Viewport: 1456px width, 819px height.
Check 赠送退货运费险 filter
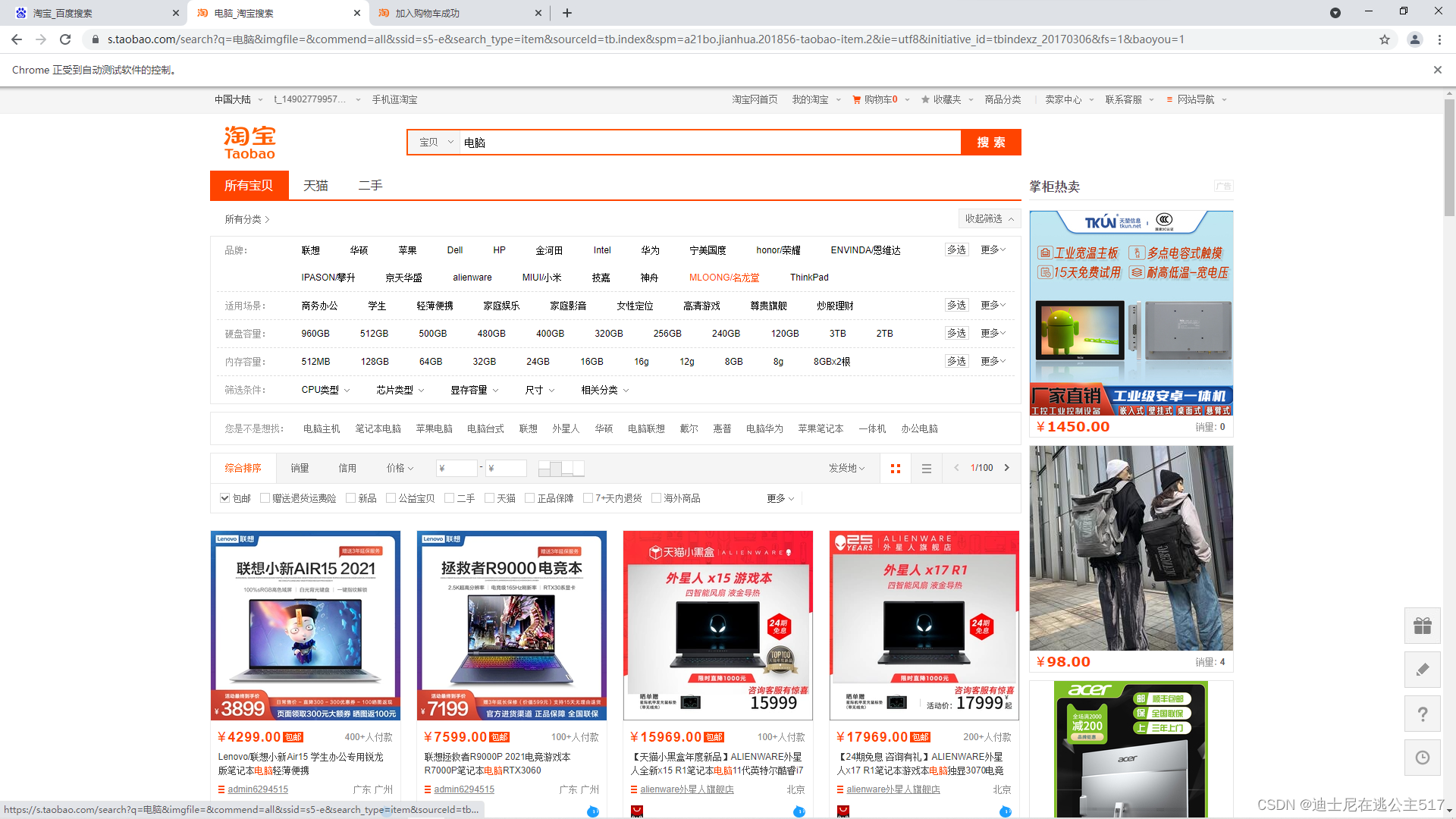pyautogui.click(x=265, y=498)
